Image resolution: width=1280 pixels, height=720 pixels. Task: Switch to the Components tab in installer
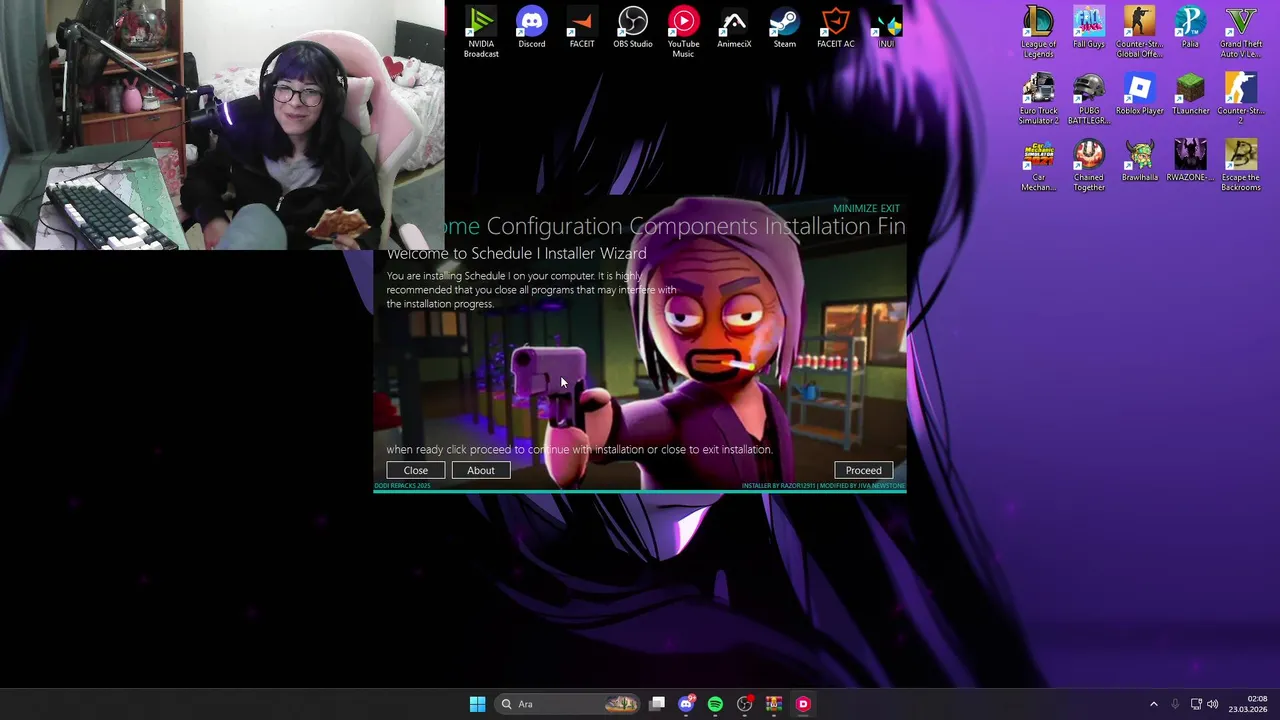pos(693,226)
